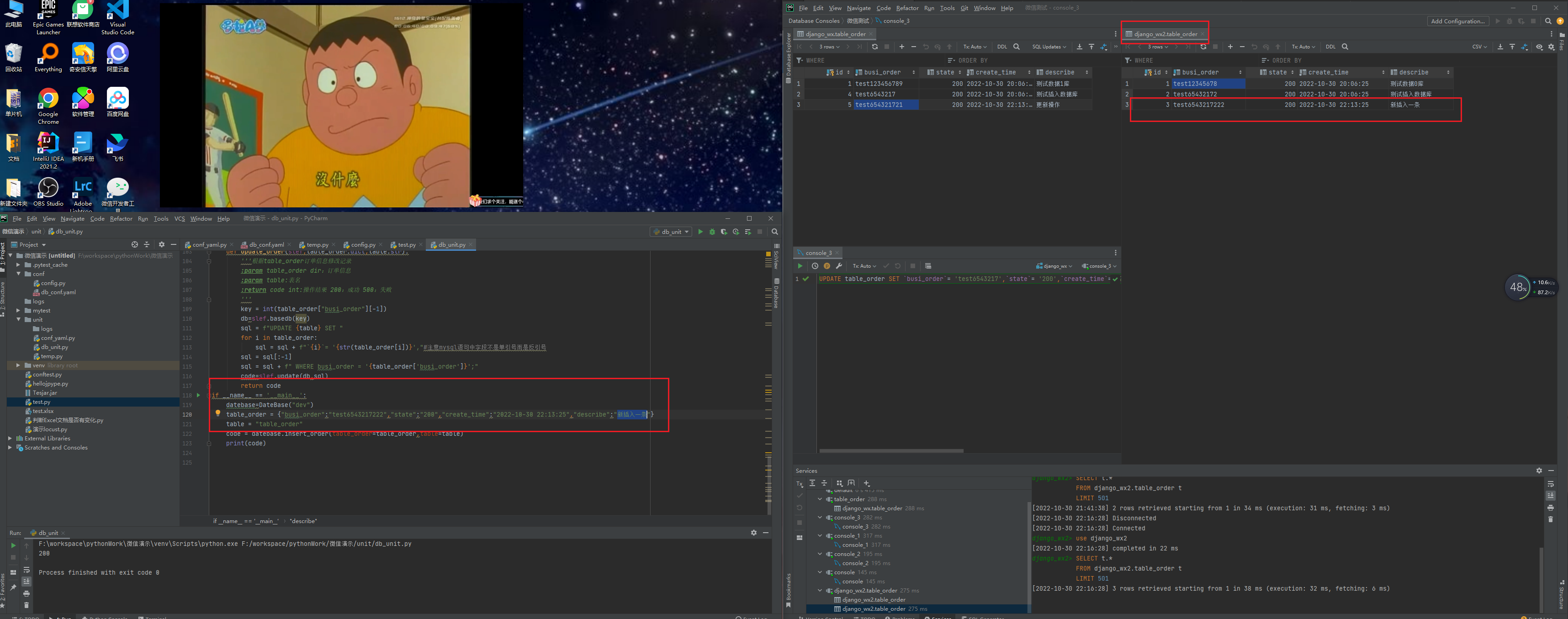Viewport: 1568px width, 619px height.
Task: Rerun db_unit via green arrow in Run panel
Action: point(13,545)
